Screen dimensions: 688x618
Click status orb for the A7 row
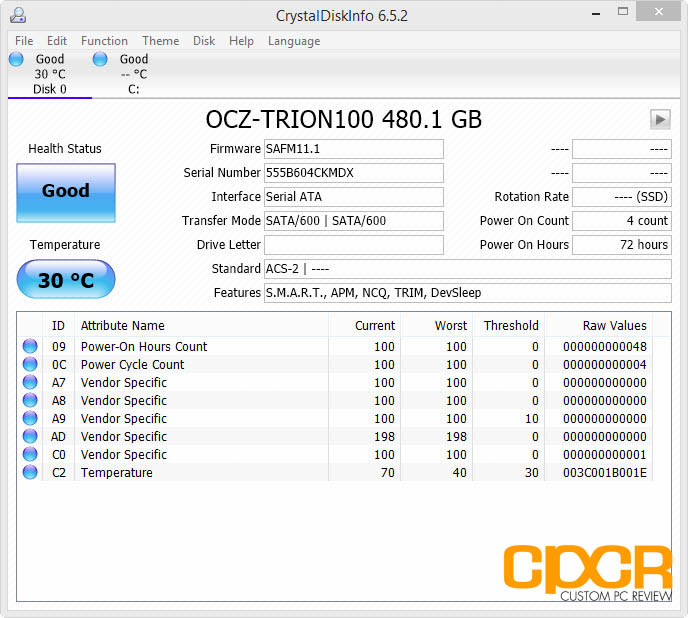click(30, 382)
